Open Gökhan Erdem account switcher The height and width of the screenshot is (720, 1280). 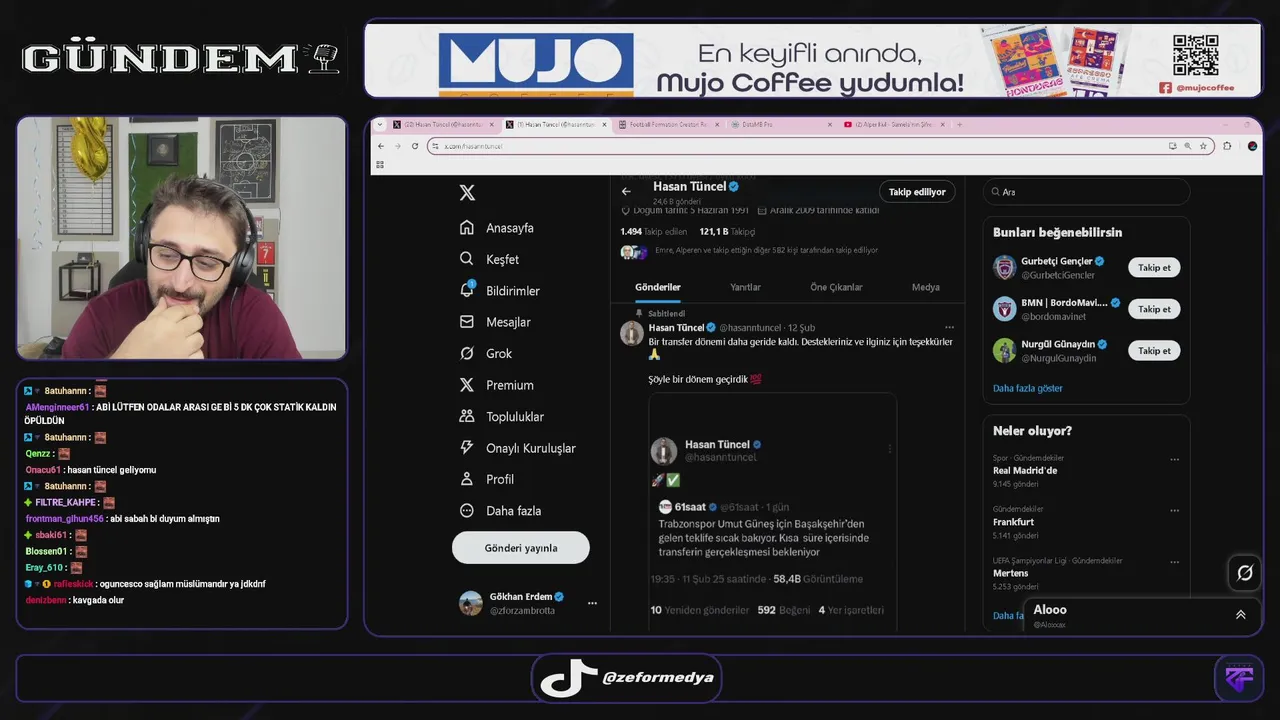527,603
